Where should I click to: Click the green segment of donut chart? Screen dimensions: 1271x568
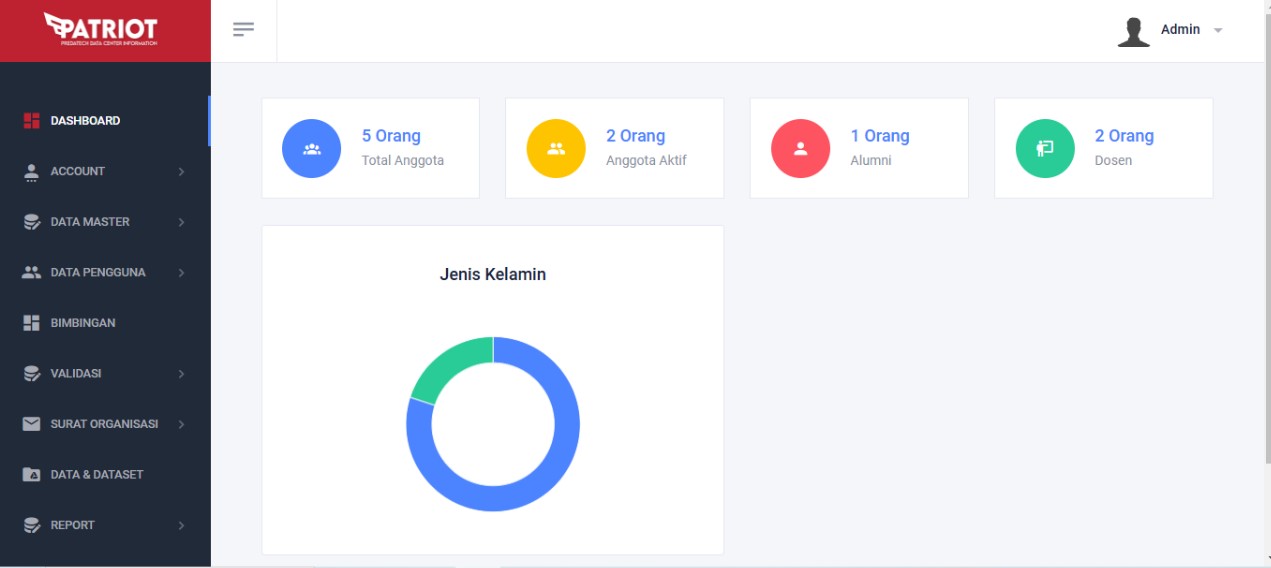point(446,366)
